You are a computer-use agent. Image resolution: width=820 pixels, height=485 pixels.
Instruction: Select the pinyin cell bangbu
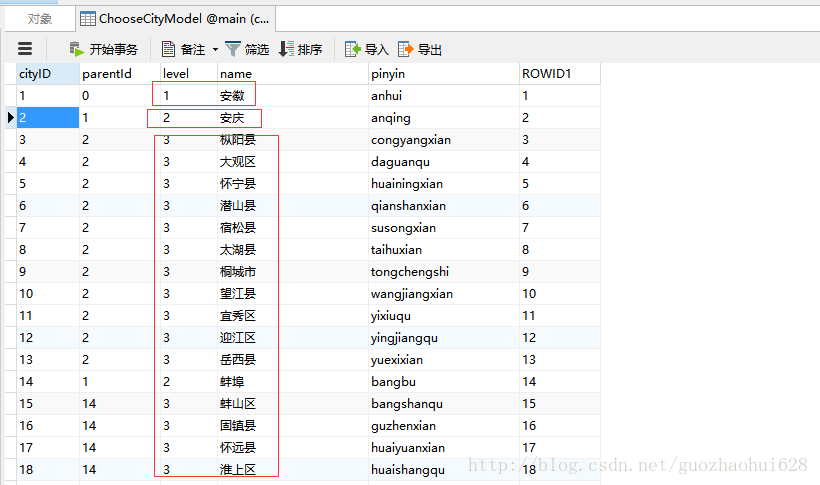coord(444,381)
